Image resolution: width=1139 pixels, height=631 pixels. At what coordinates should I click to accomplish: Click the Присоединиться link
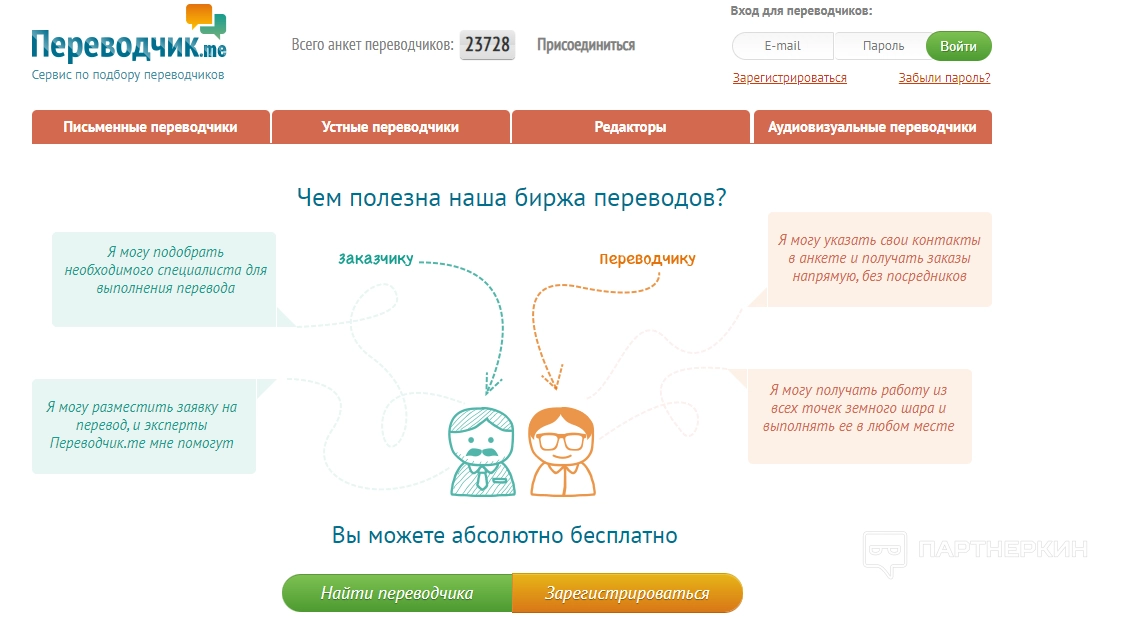pyautogui.click(x=586, y=45)
